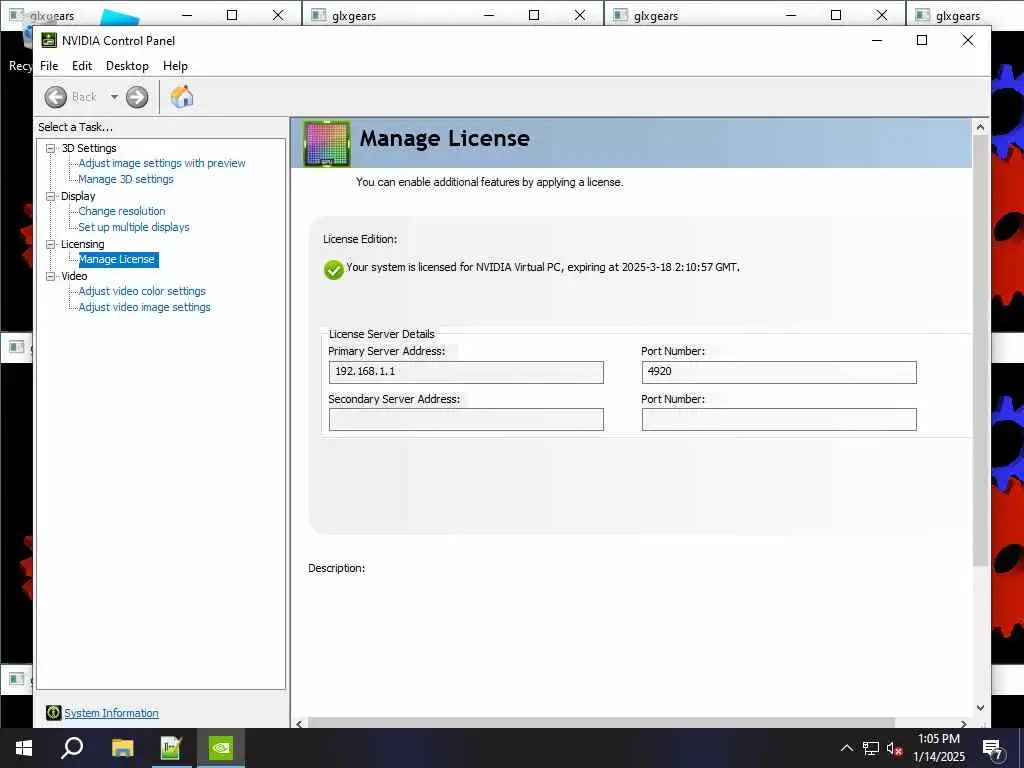Open Windows taskbar search
The image size is (1024, 768).
(72, 748)
